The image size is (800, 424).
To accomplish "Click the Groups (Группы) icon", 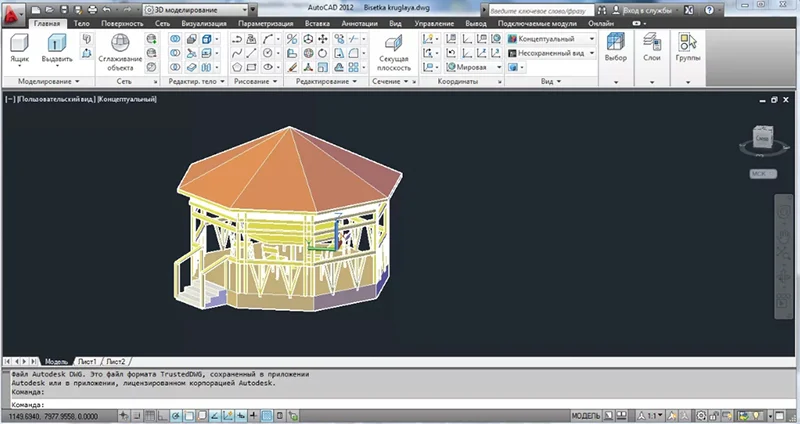I will click(687, 42).
